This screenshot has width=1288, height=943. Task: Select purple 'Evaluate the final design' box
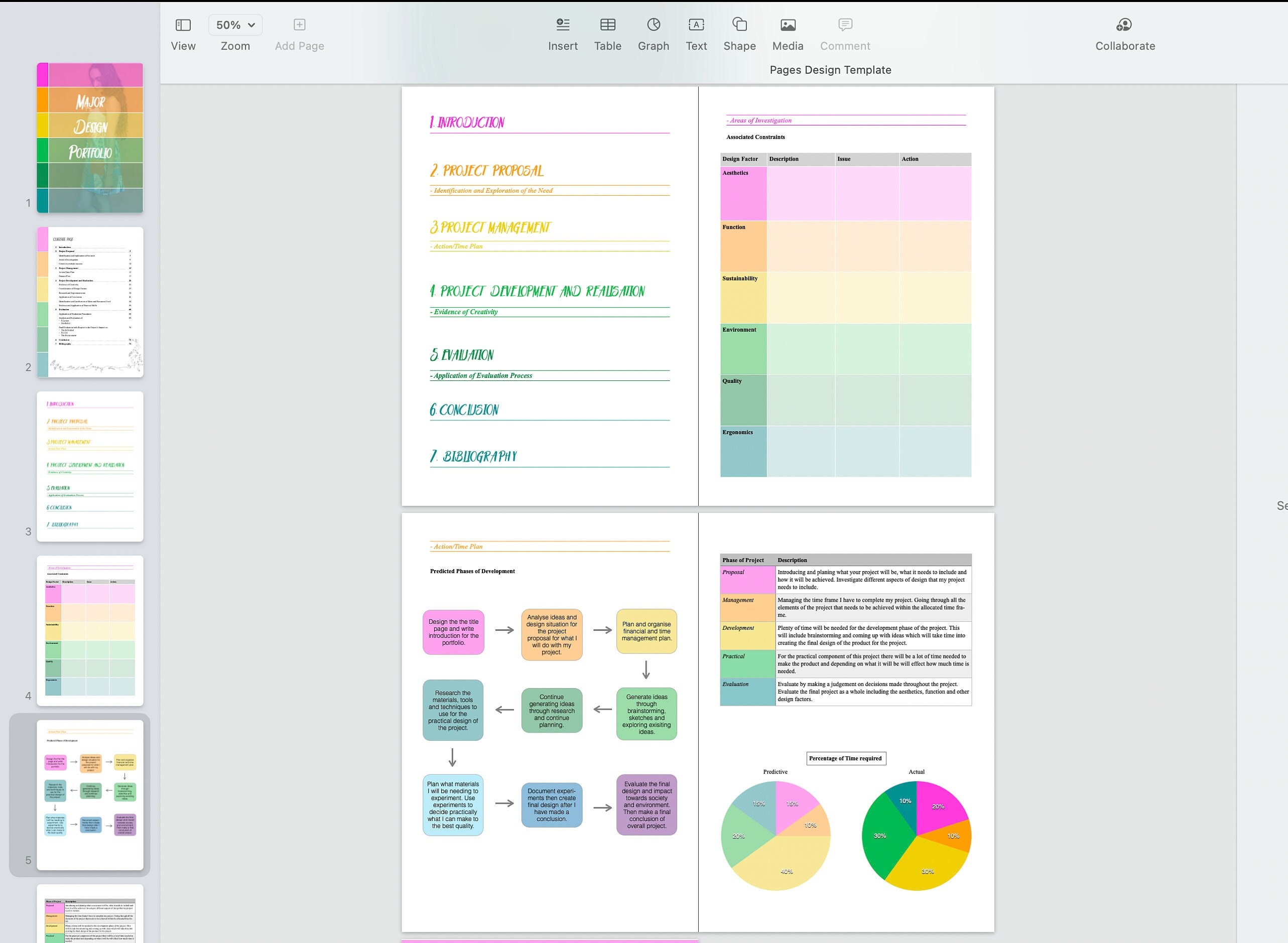(x=647, y=805)
